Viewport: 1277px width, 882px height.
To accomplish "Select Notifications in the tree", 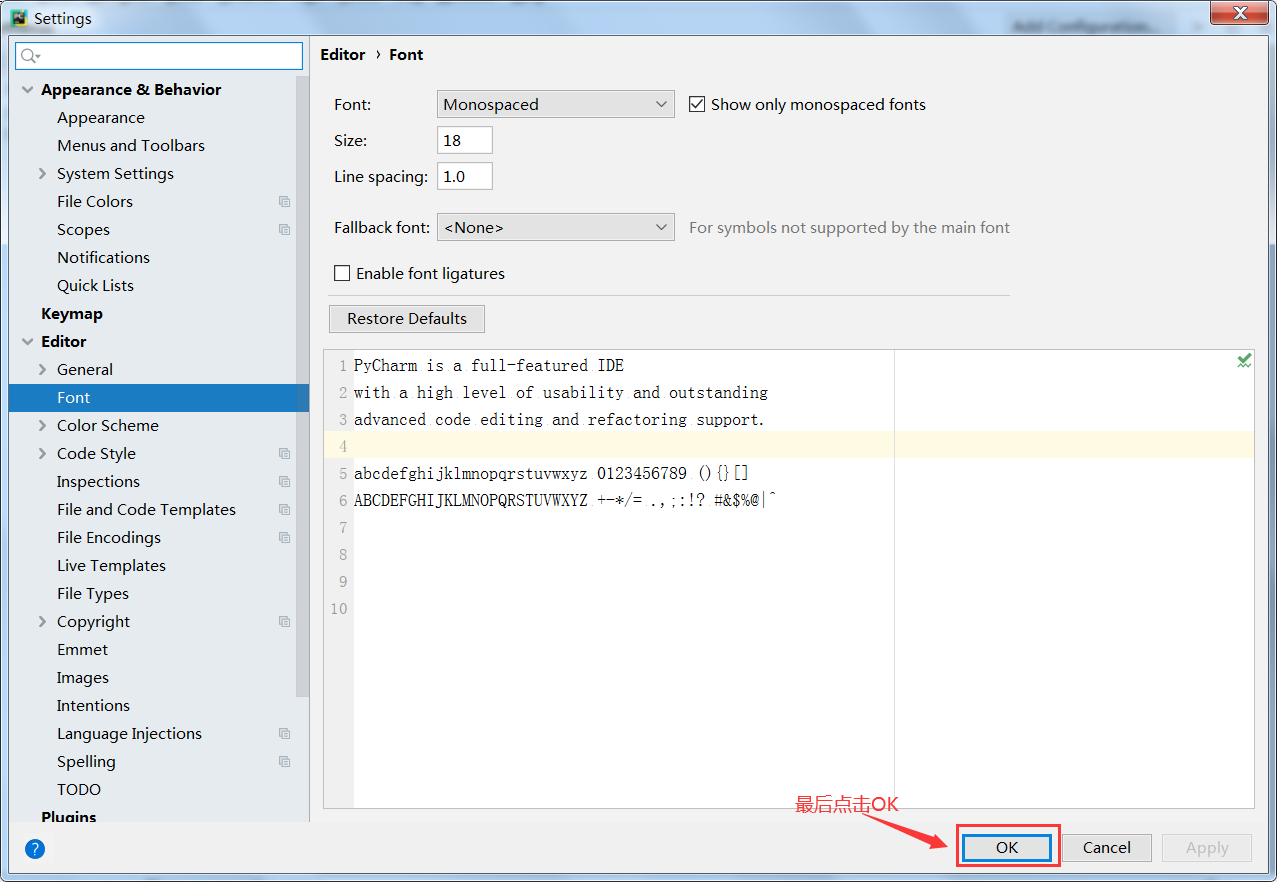I will coord(103,257).
